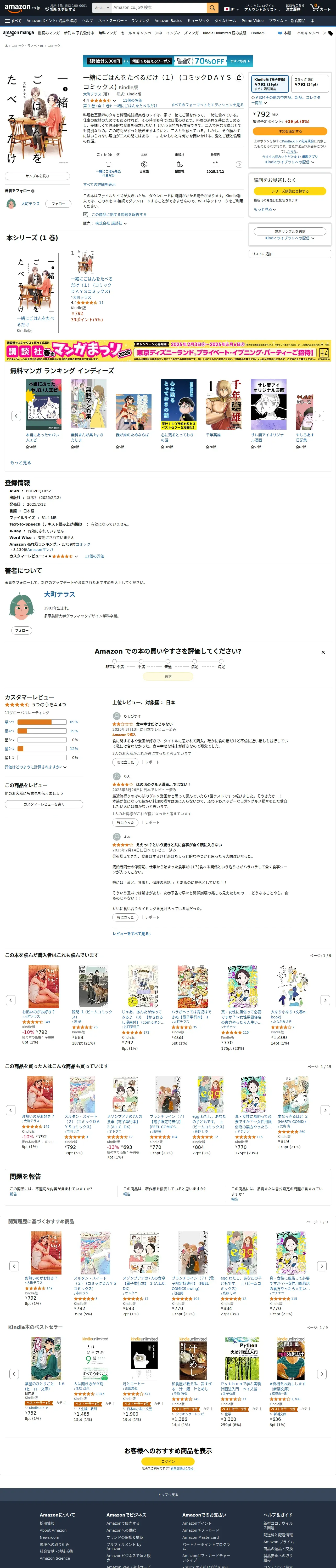Open 無料マンガ tab in manga bar

(x=107, y=33)
